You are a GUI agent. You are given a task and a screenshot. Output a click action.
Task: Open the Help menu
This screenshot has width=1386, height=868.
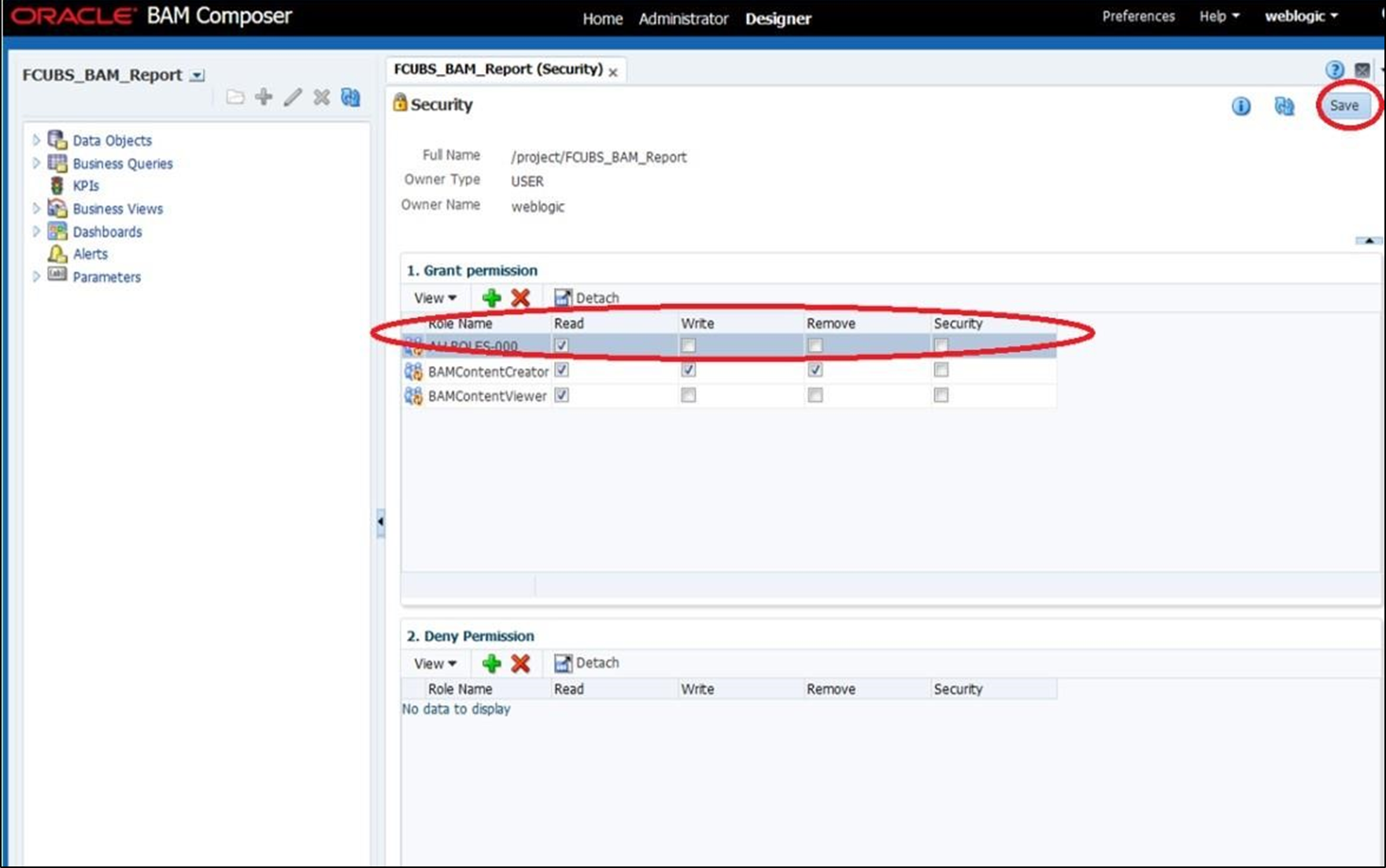point(1219,16)
